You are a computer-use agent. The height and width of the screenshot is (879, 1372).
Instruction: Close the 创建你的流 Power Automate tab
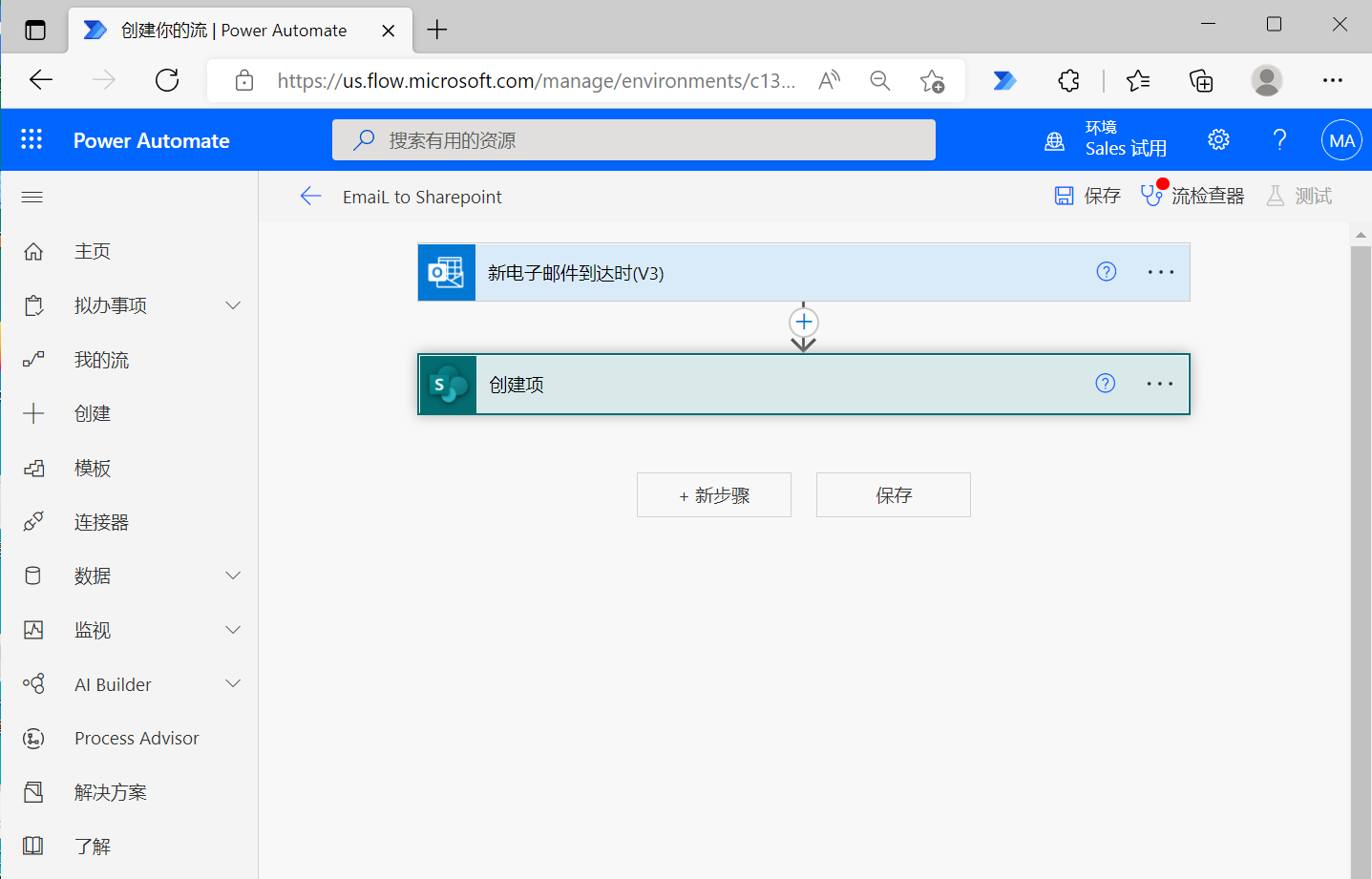[389, 31]
